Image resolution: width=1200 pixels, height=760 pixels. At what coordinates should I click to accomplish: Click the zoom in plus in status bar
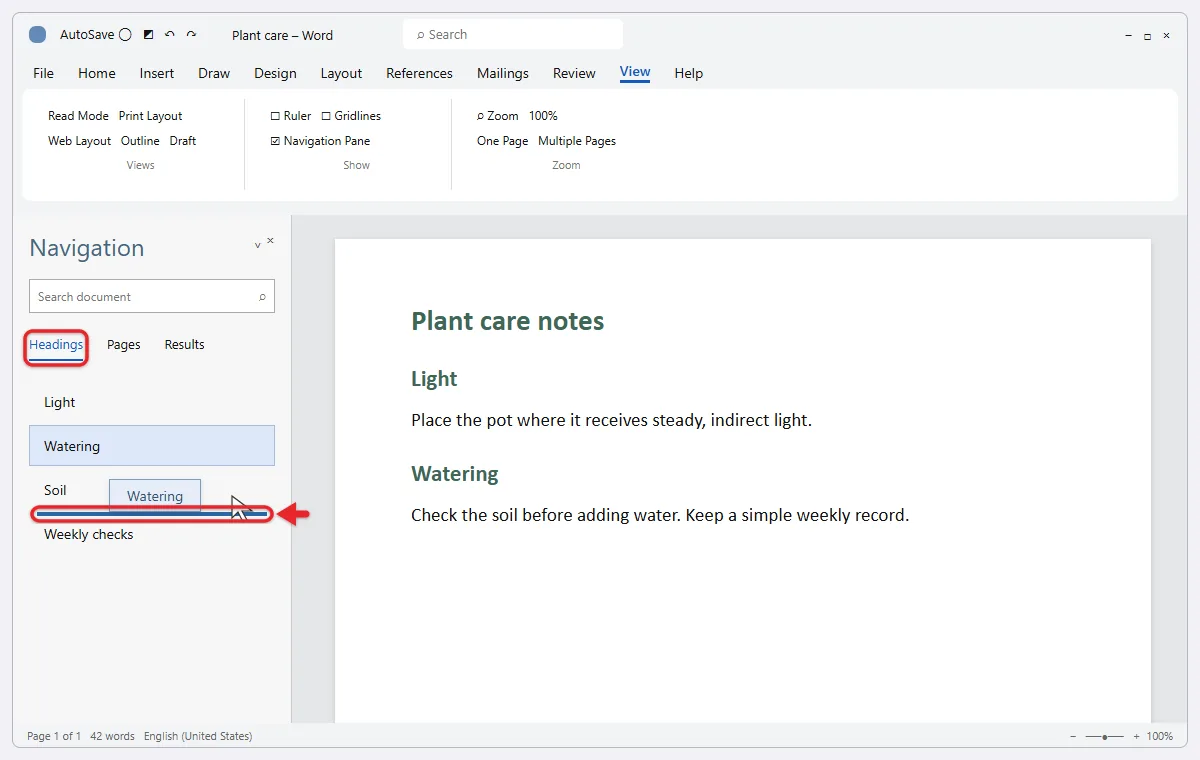pyautogui.click(x=1136, y=736)
